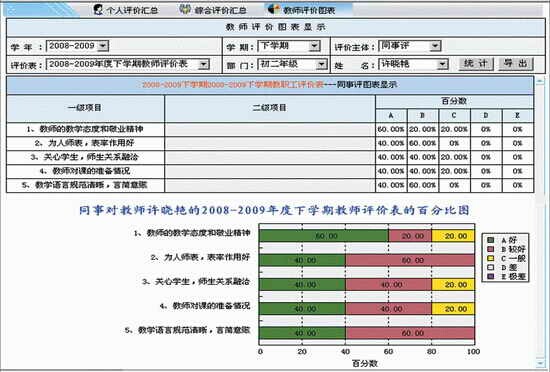This screenshot has width=550, height=372.
Task: Click the pie chart icon beside 教师评价图表
Action: tap(274, 9)
